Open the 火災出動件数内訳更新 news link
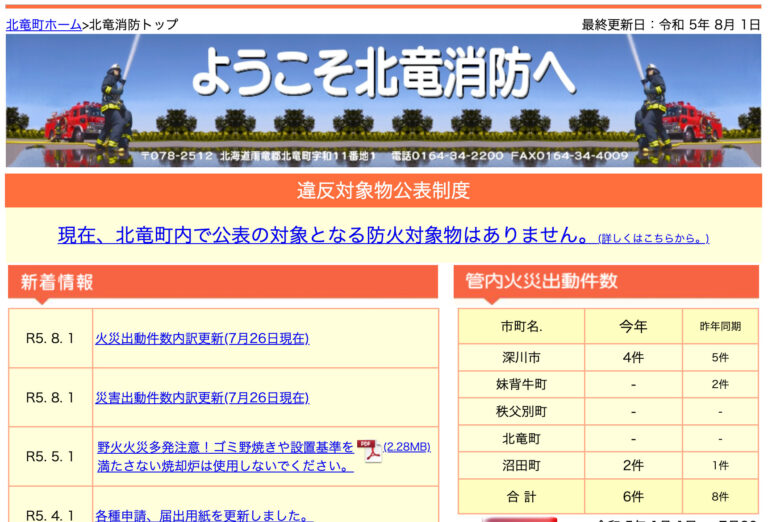The image size is (768, 522). pyautogui.click(x=202, y=338)
